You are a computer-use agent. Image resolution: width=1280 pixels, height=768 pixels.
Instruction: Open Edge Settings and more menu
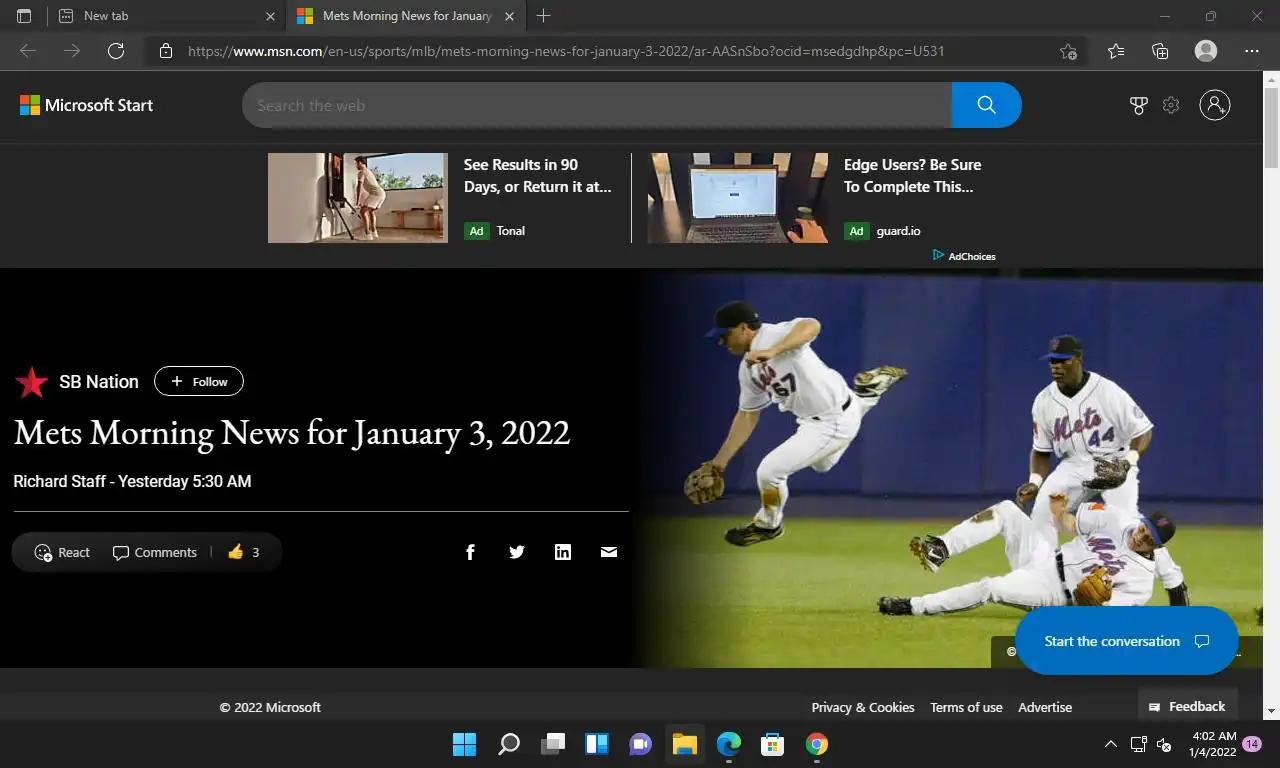tap(1252, 51)
